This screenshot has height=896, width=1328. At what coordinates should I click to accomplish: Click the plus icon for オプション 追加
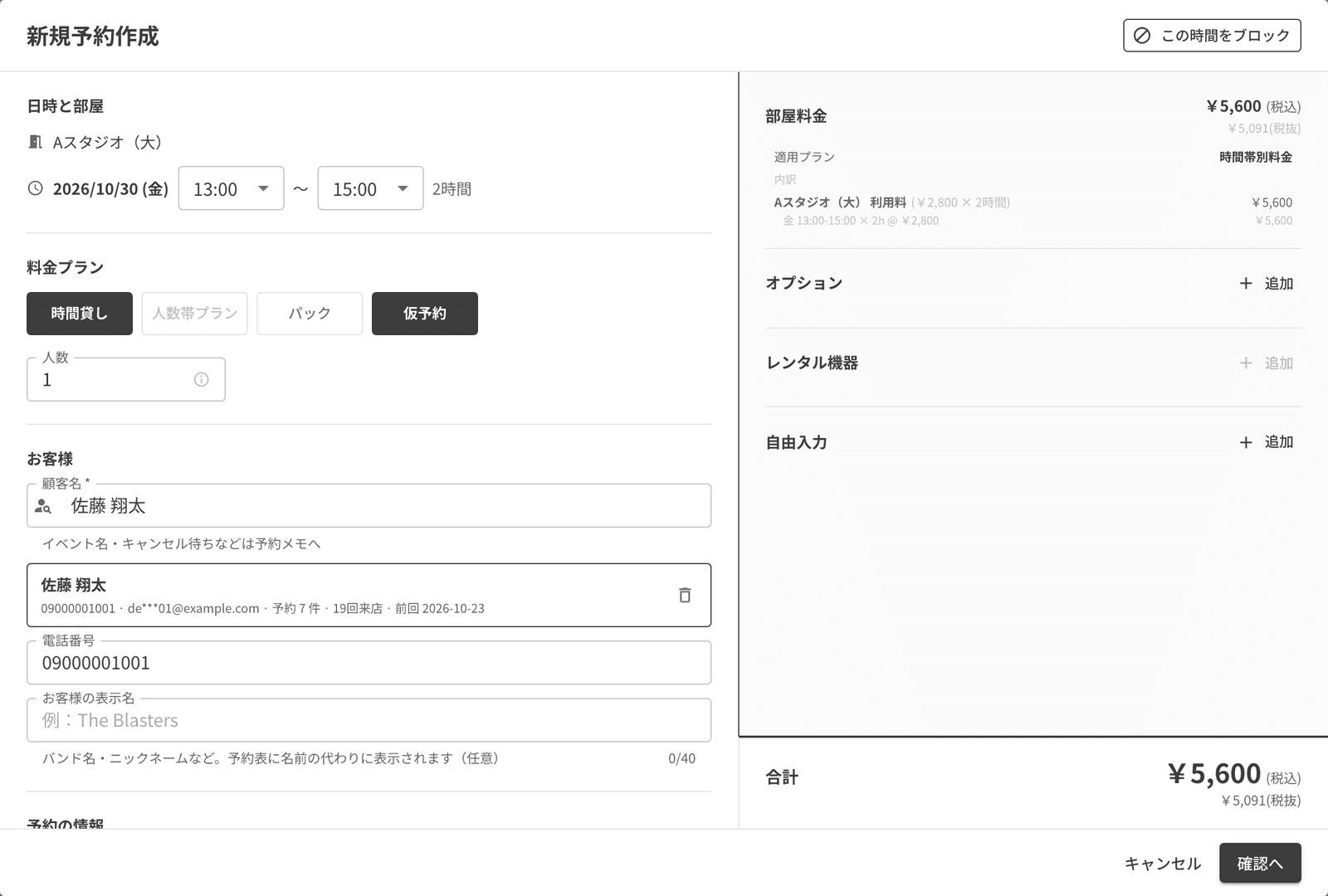coord(1246,284)
